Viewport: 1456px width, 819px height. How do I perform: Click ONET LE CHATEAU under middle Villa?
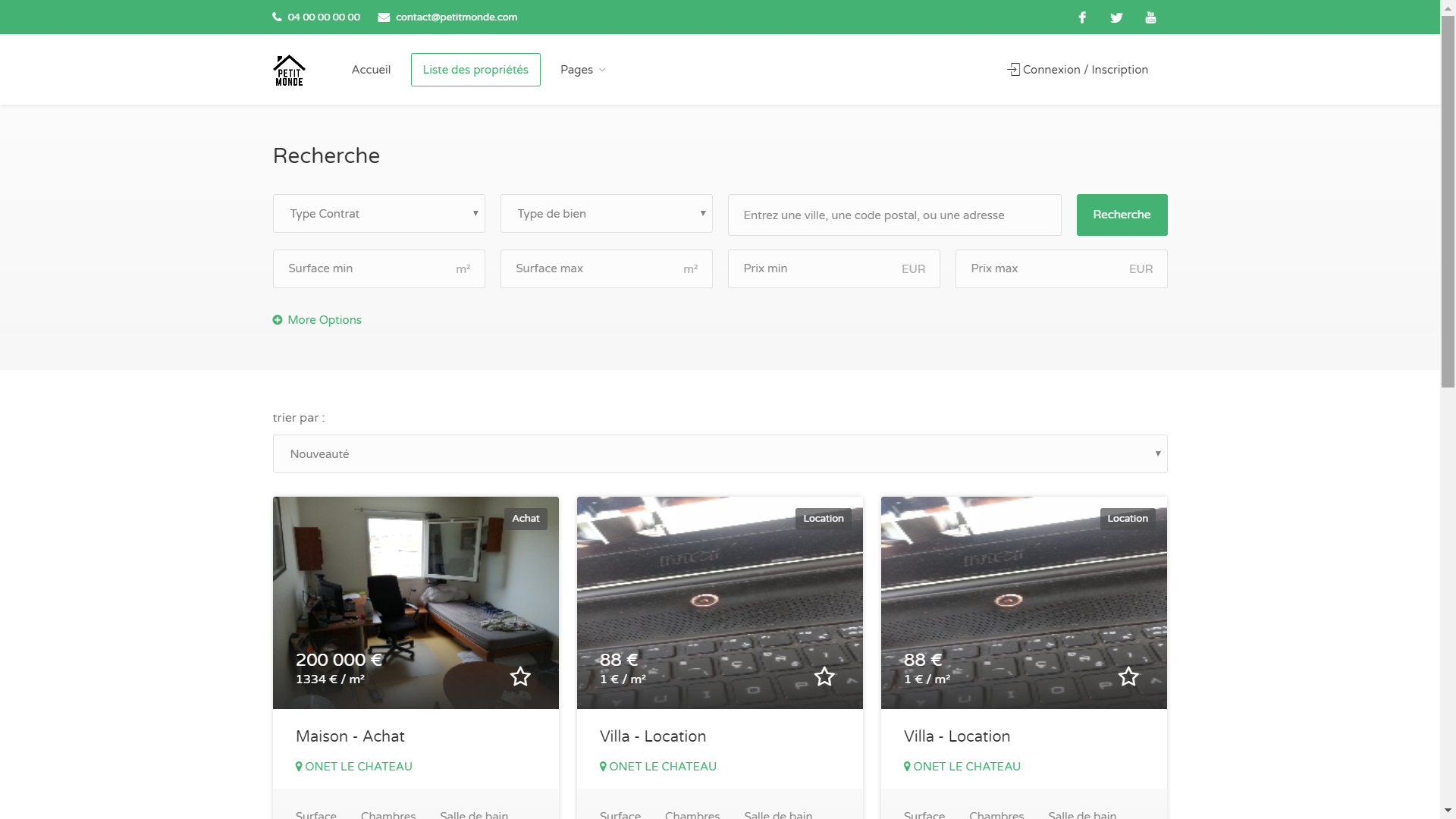pos(663,767)
